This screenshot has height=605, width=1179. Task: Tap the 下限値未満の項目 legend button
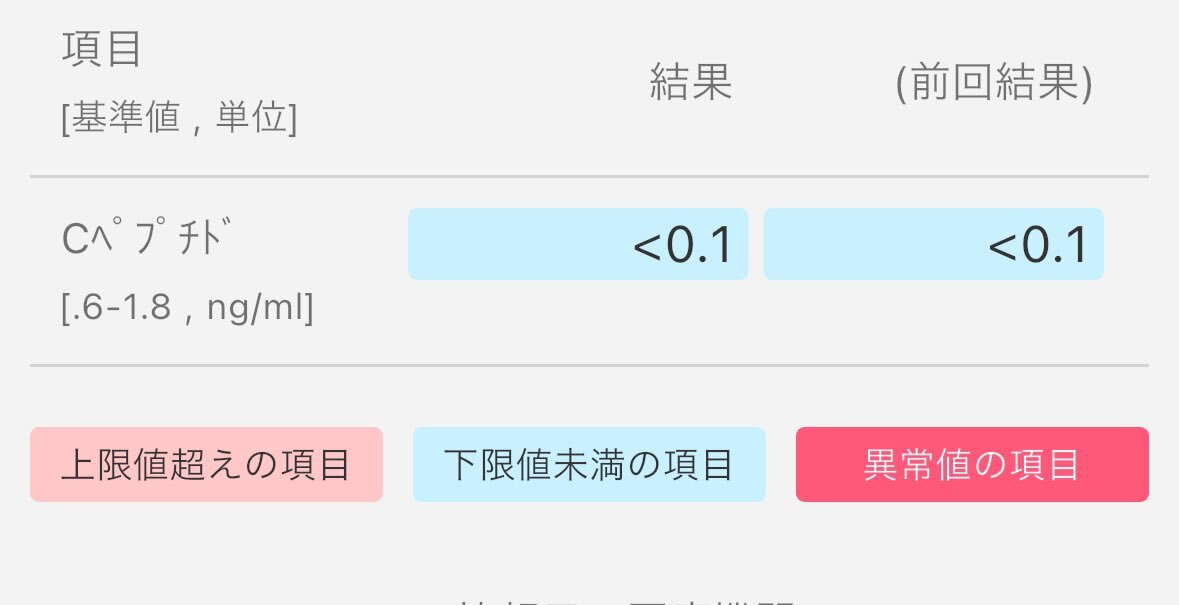coord(589,464)
